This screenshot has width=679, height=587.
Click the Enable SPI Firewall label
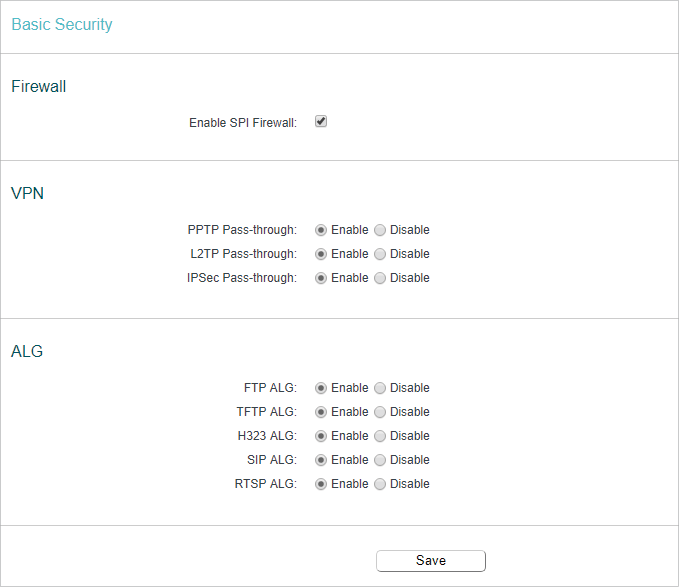pos(243,123)
